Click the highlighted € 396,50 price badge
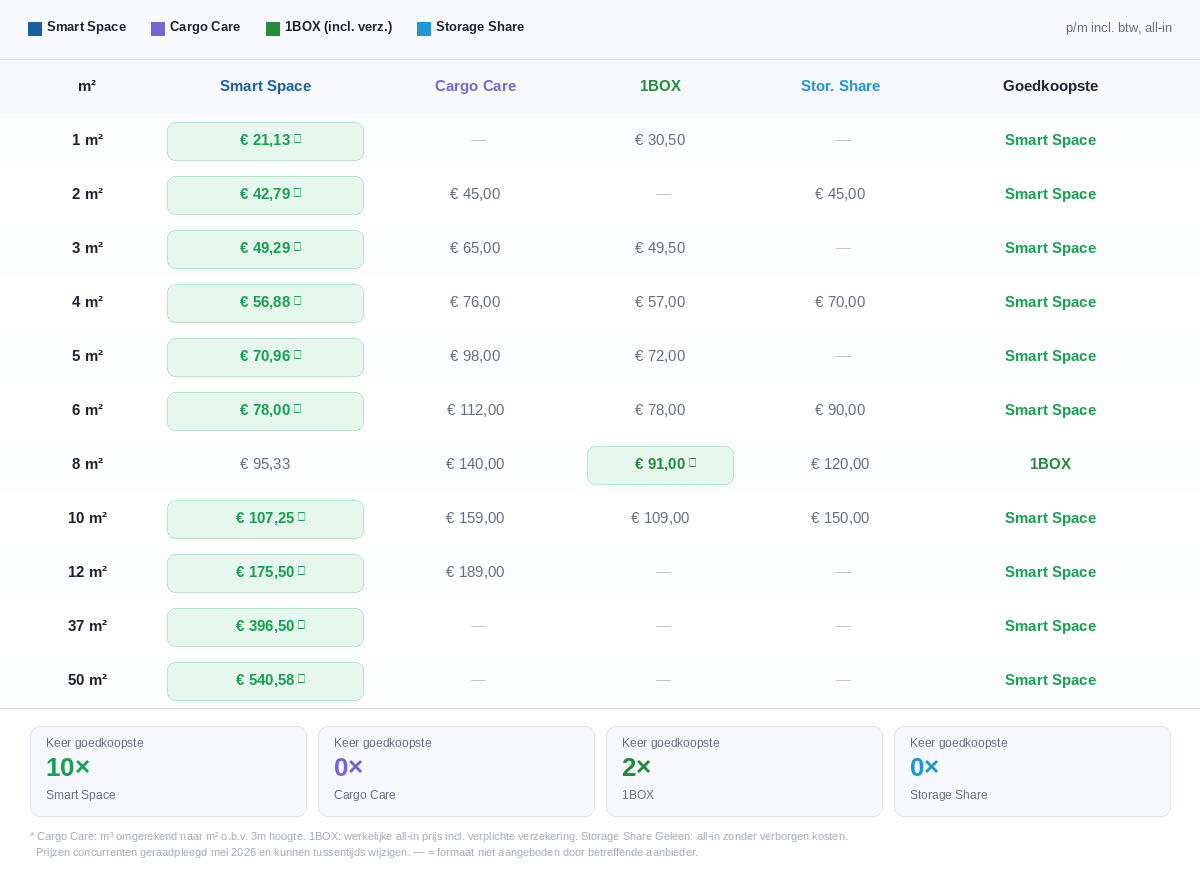The height and width of the screenshot is (886, 1200). pyautogui.click(x=265, y=627)
